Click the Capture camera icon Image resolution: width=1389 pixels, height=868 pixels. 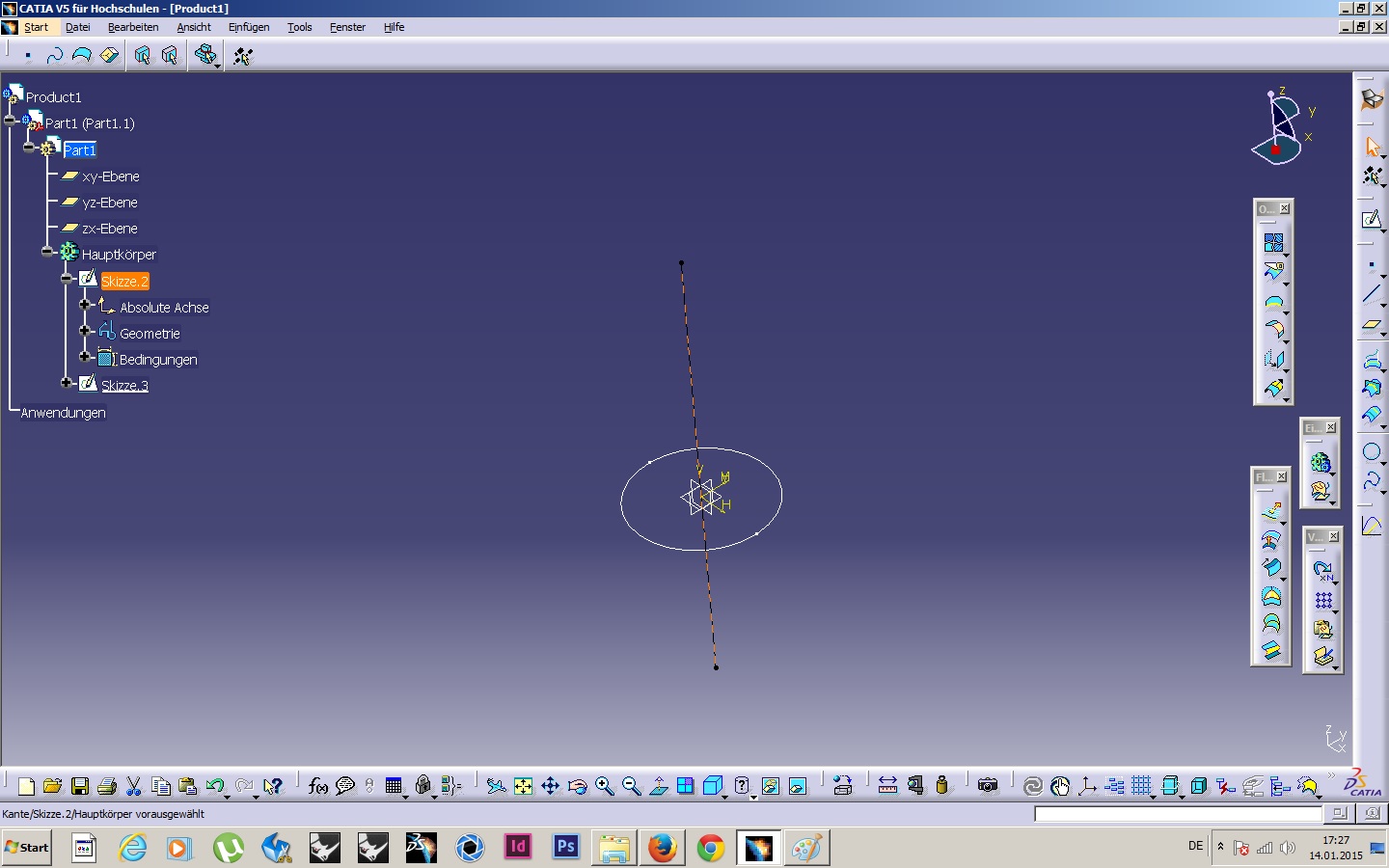tap(988, 786)
